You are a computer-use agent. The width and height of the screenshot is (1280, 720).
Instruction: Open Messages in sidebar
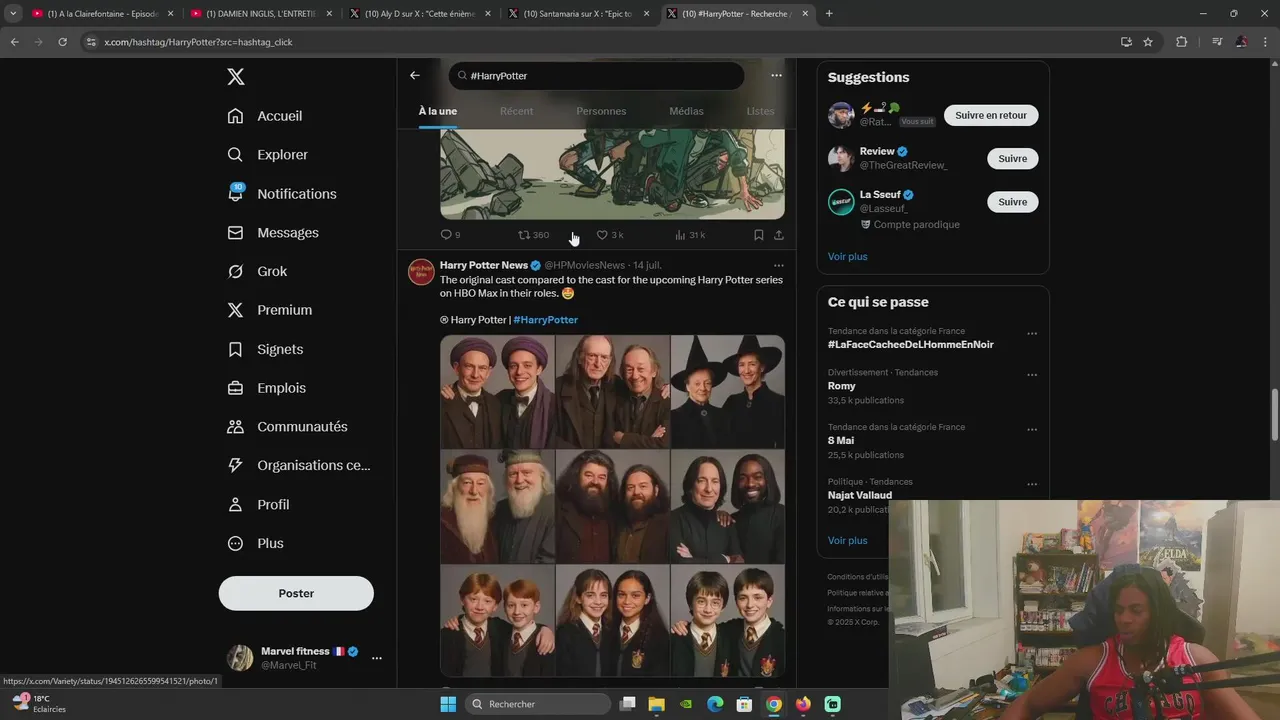[x=273, y=233]
